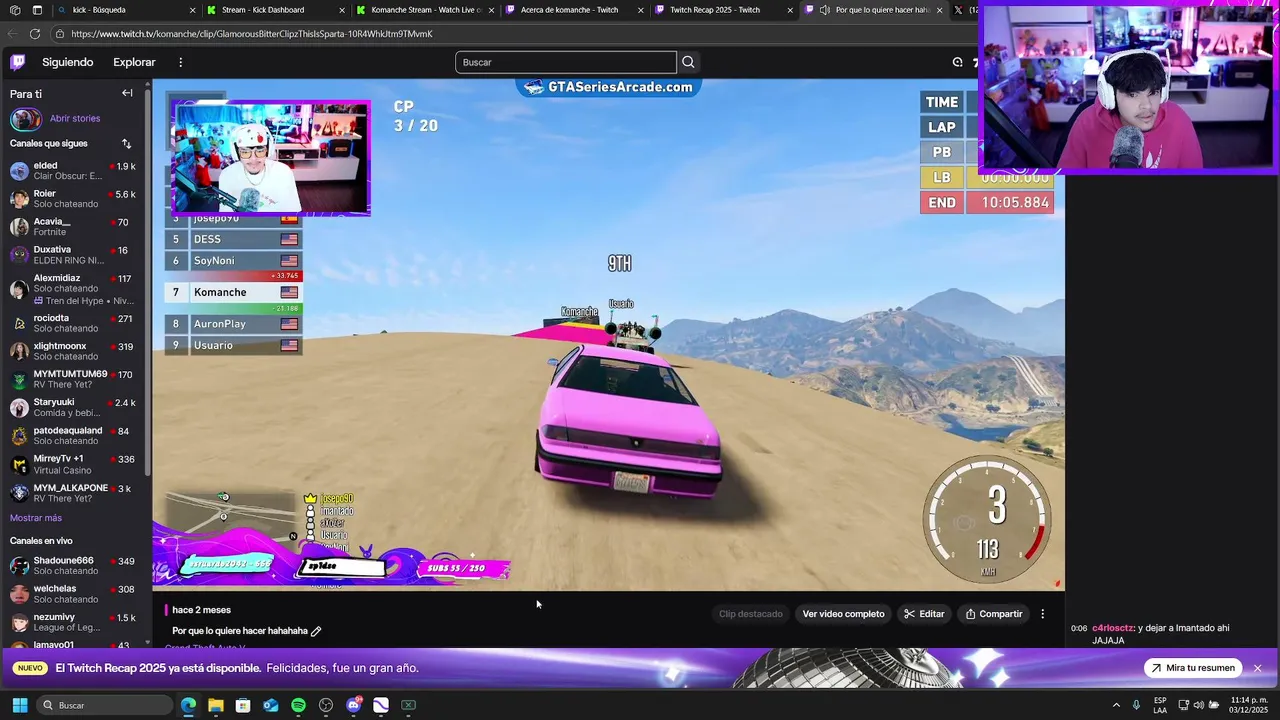Collapse the Para ti sidebar
This screenshot has width=1280, height=720.
[x=127, y=93]
